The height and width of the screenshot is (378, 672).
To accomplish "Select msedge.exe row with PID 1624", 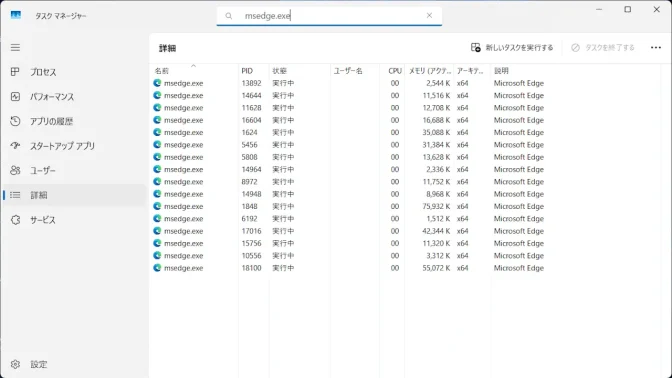I will (x=405, y=132).
